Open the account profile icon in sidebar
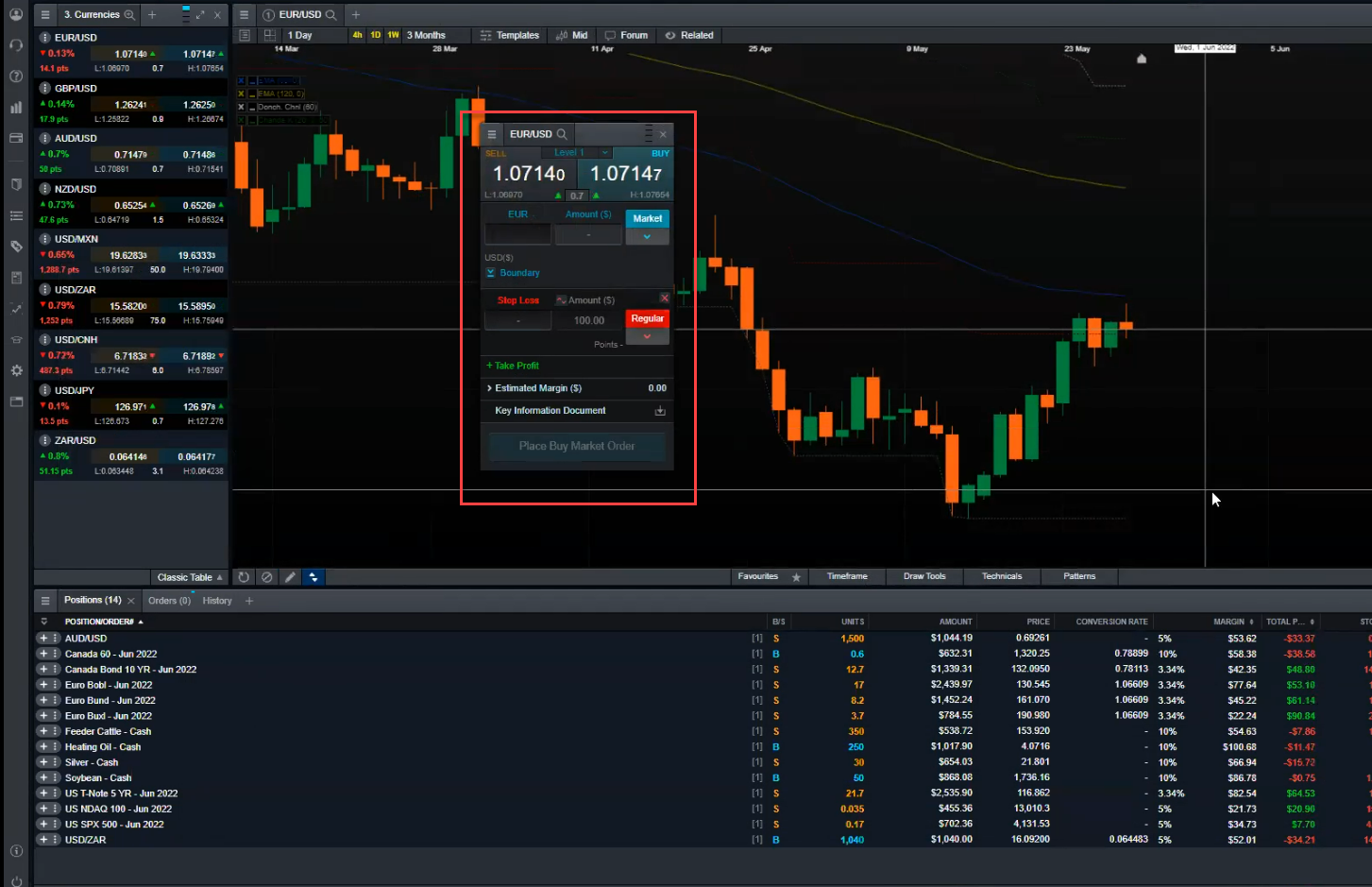This screenshot has width=1372, height=887. [16, 14]
